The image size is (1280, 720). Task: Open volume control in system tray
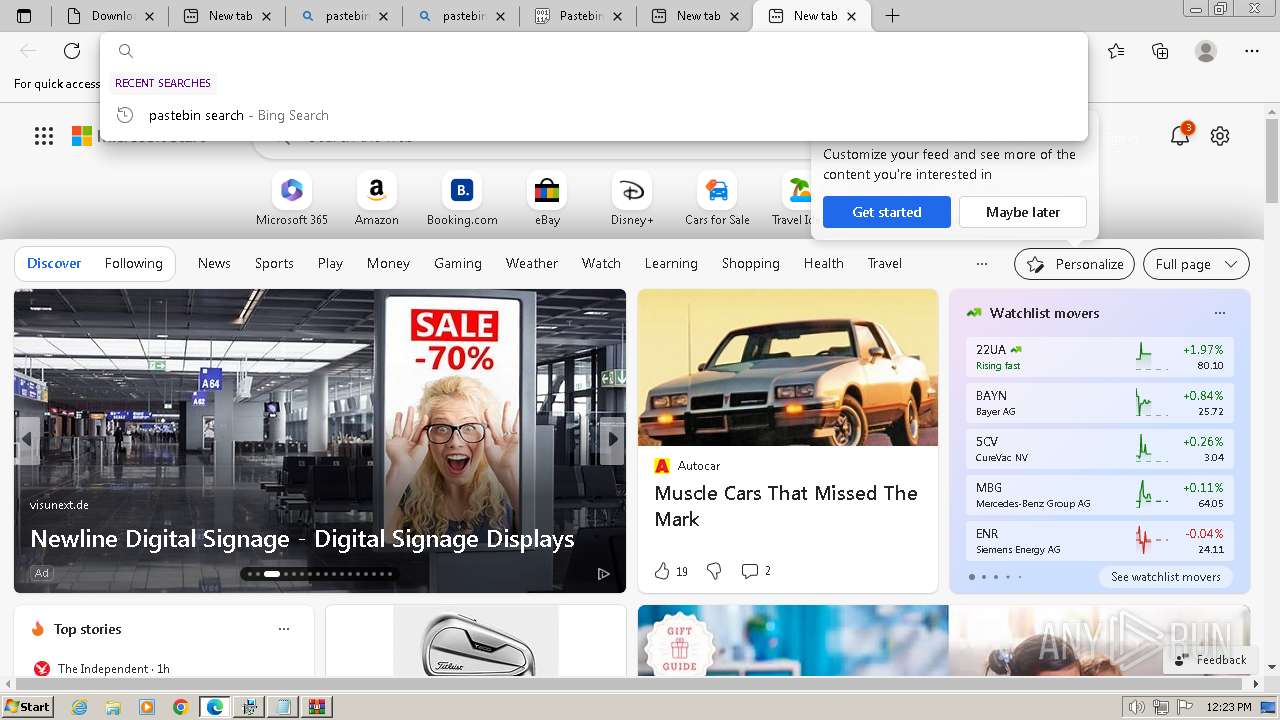tap(1135, 707)
